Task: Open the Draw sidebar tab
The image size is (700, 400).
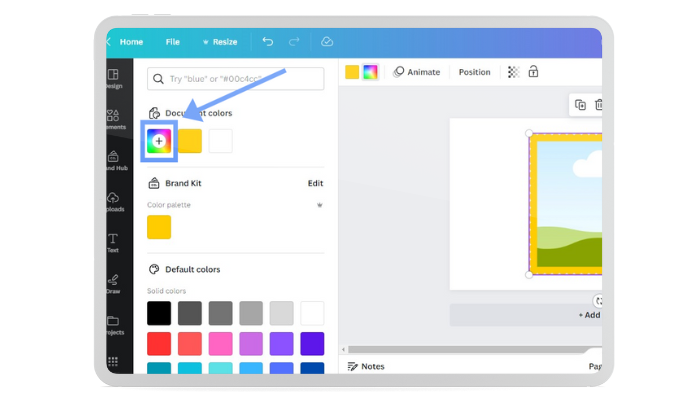Action: click(x=113, y=284)
